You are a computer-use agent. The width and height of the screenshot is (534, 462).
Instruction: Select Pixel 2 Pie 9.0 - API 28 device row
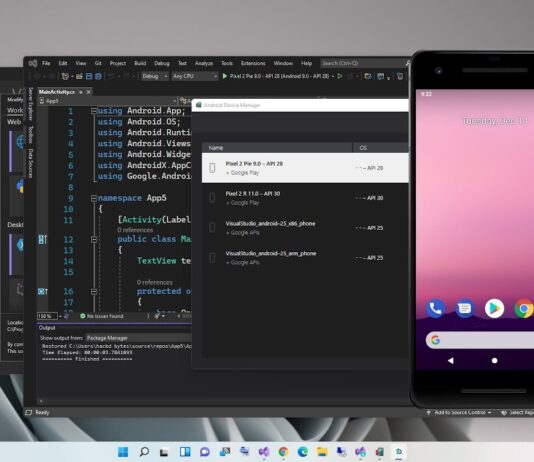(305, 168)
